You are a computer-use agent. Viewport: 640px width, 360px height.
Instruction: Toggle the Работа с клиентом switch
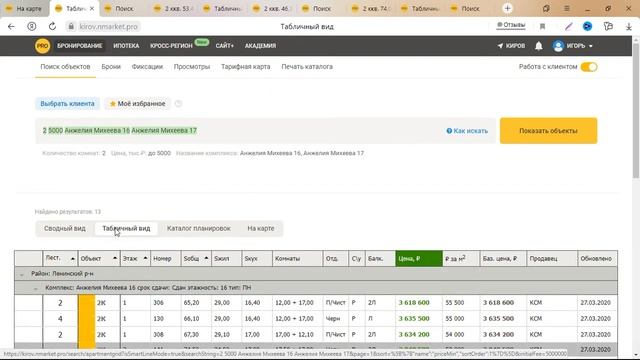[589, 67]
